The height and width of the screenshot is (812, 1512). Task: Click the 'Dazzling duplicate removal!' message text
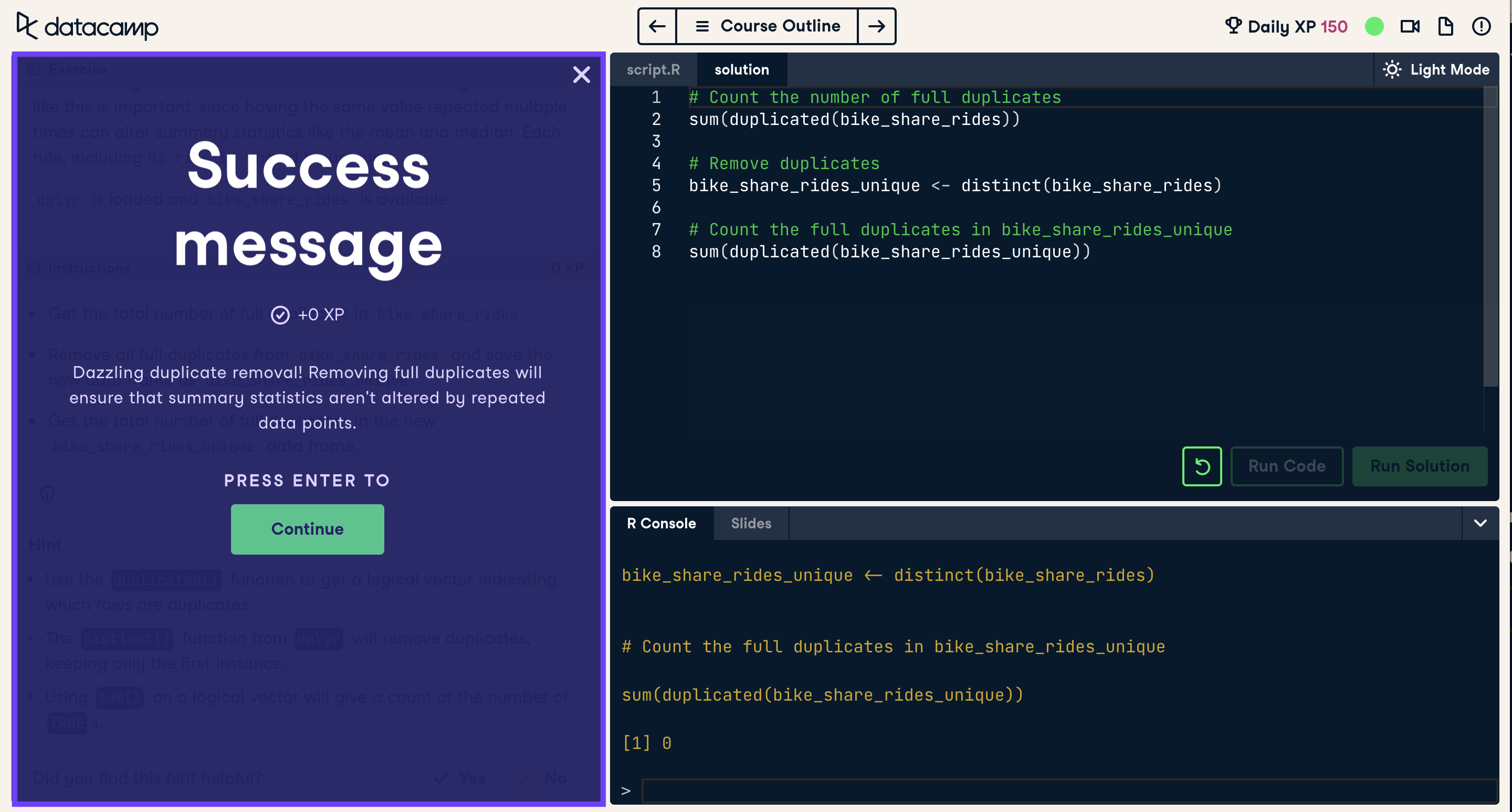tap(307, 398)
